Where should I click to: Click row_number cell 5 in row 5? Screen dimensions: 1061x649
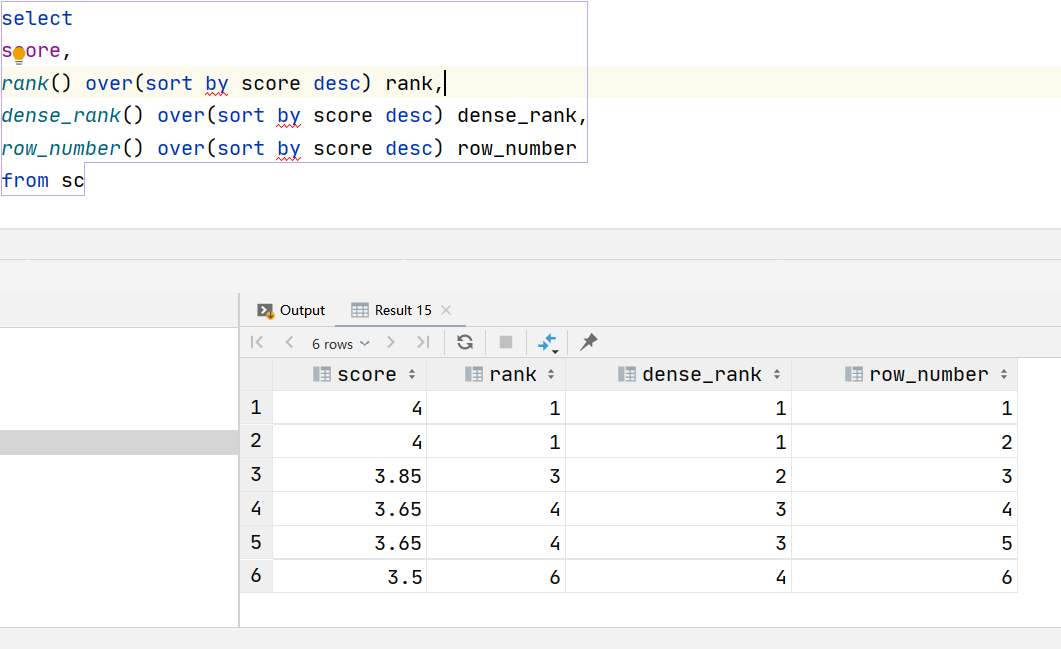click(x=905, y=543)
